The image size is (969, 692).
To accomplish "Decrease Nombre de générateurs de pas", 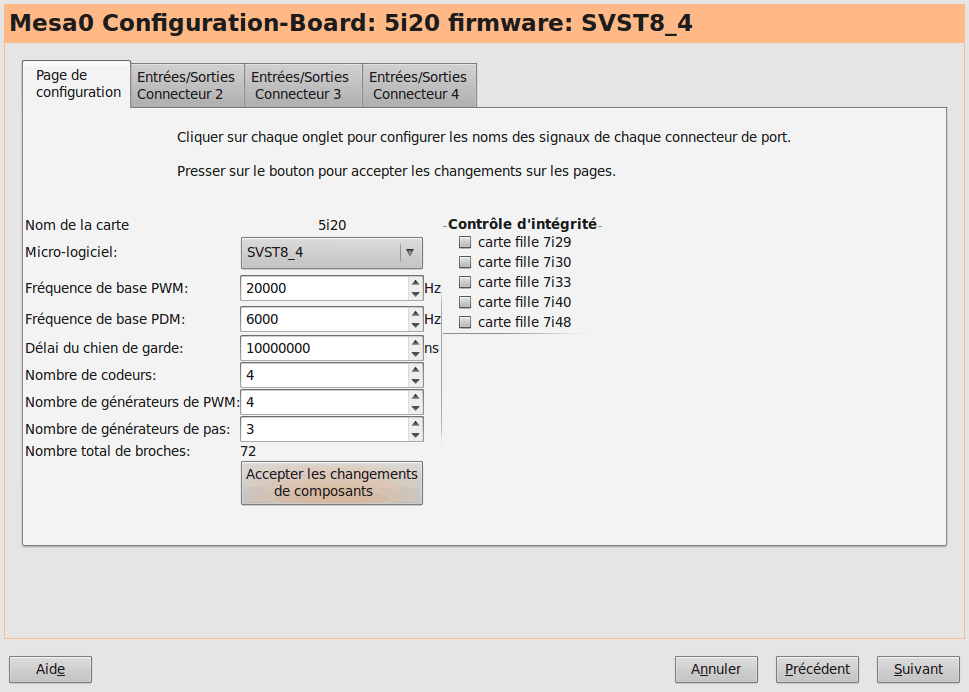I will tap(415, 435).
